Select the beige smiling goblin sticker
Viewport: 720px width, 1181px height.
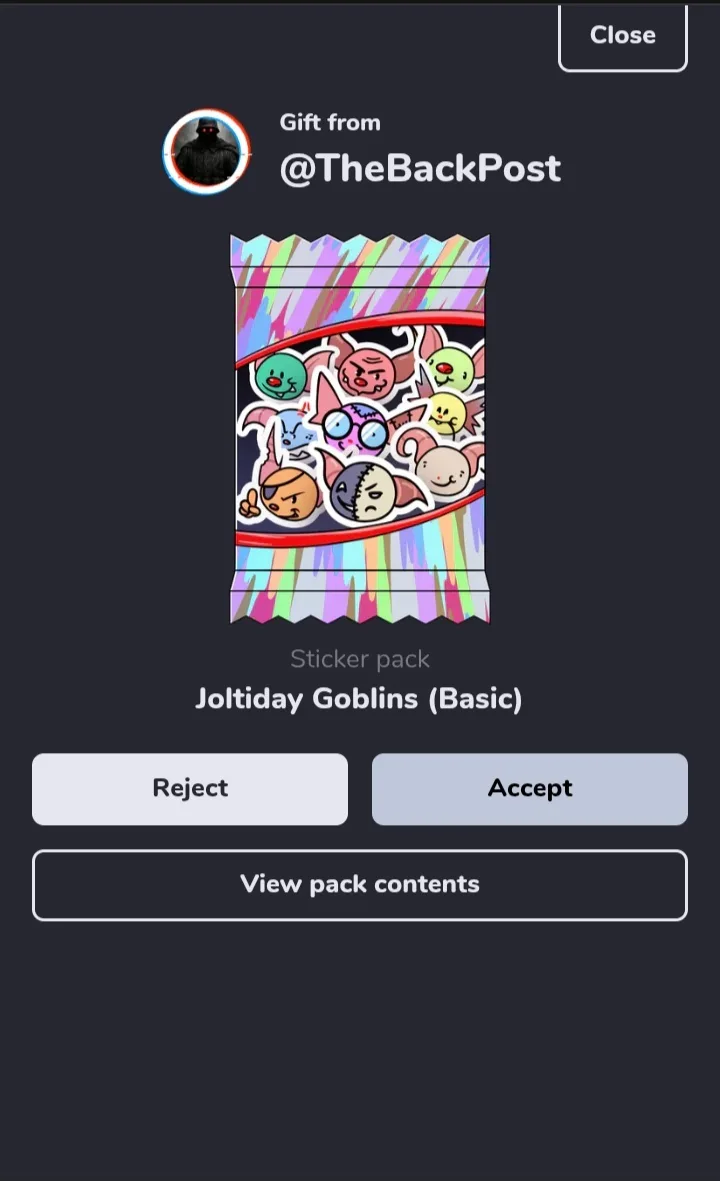click(444, 465)
